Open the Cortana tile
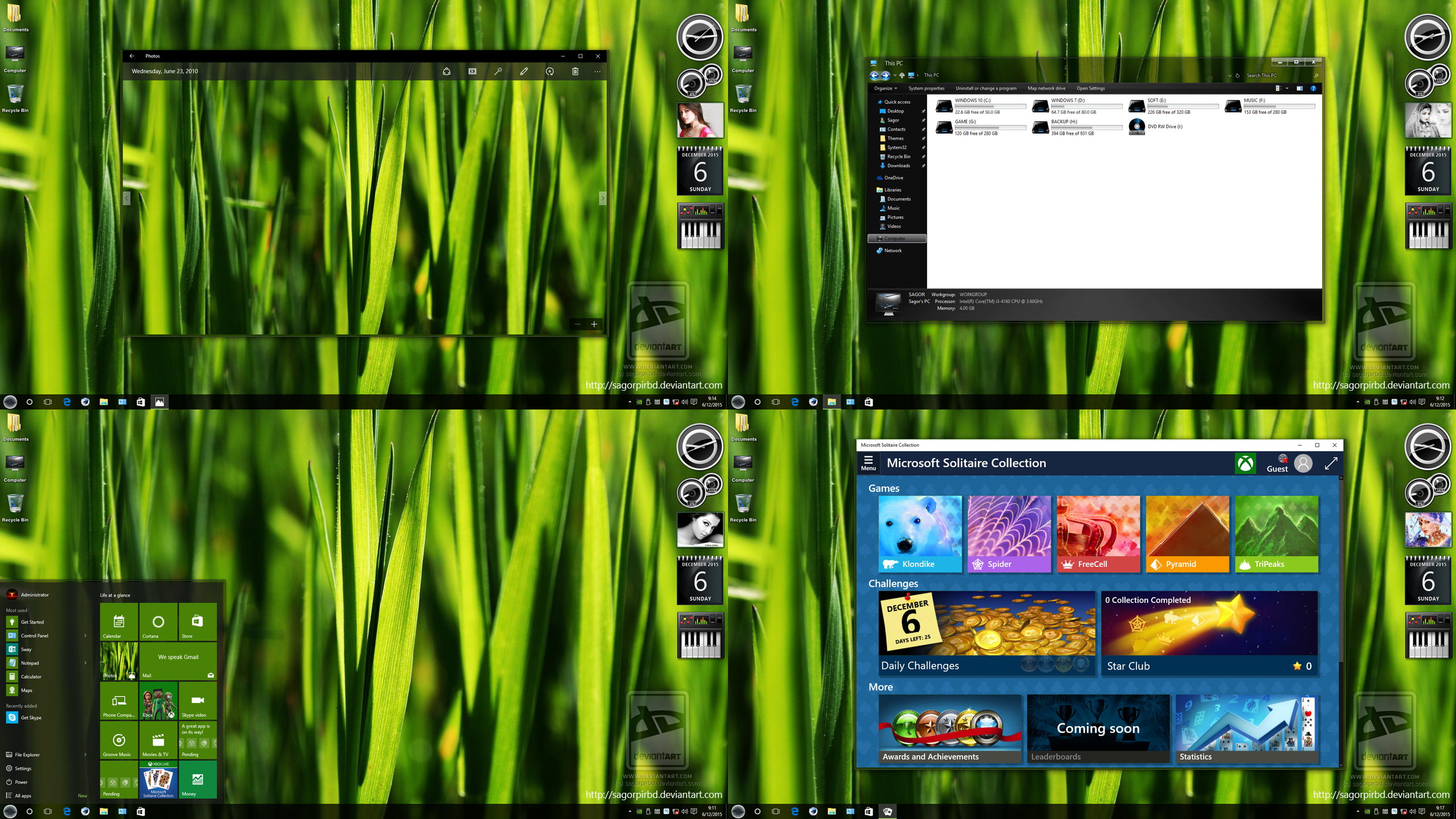The width and height of the screenshot is (1456, 819). [x=158, y=622]
